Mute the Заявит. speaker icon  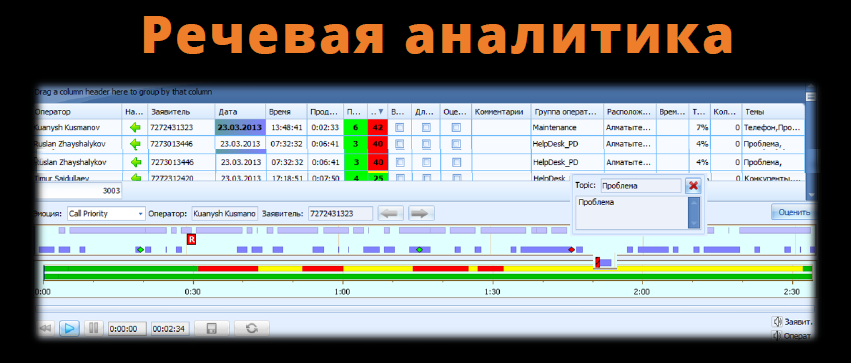click(x=777, y=321)
